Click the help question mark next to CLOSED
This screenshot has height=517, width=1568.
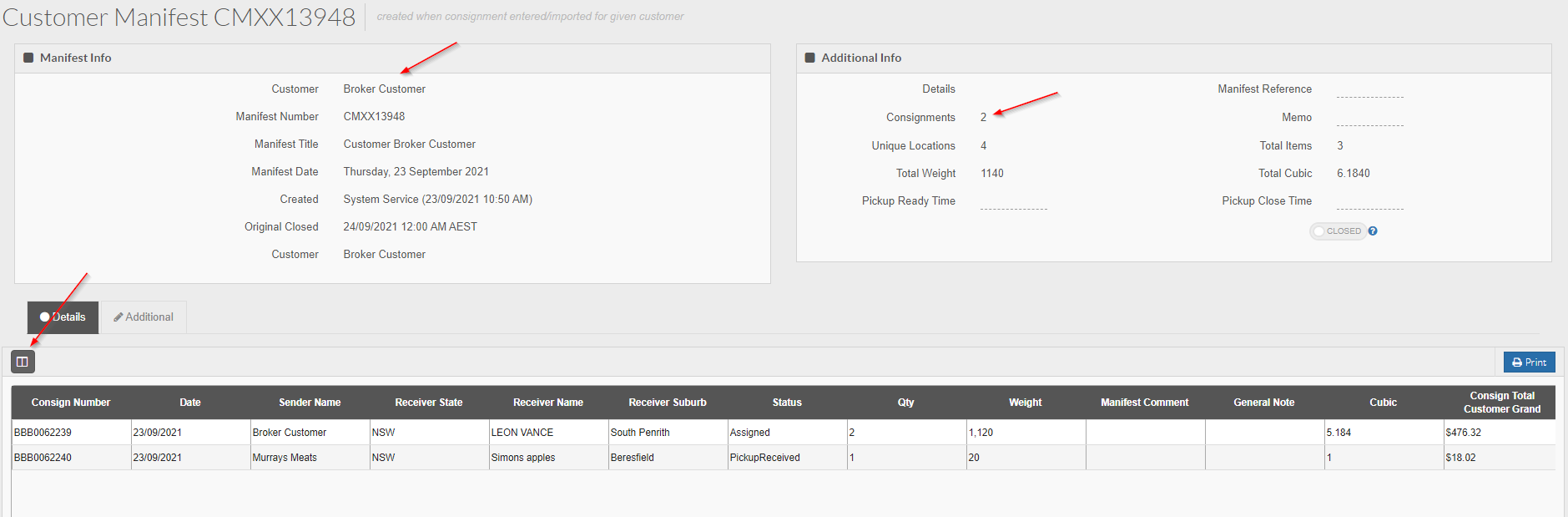tap(1373, 231)
